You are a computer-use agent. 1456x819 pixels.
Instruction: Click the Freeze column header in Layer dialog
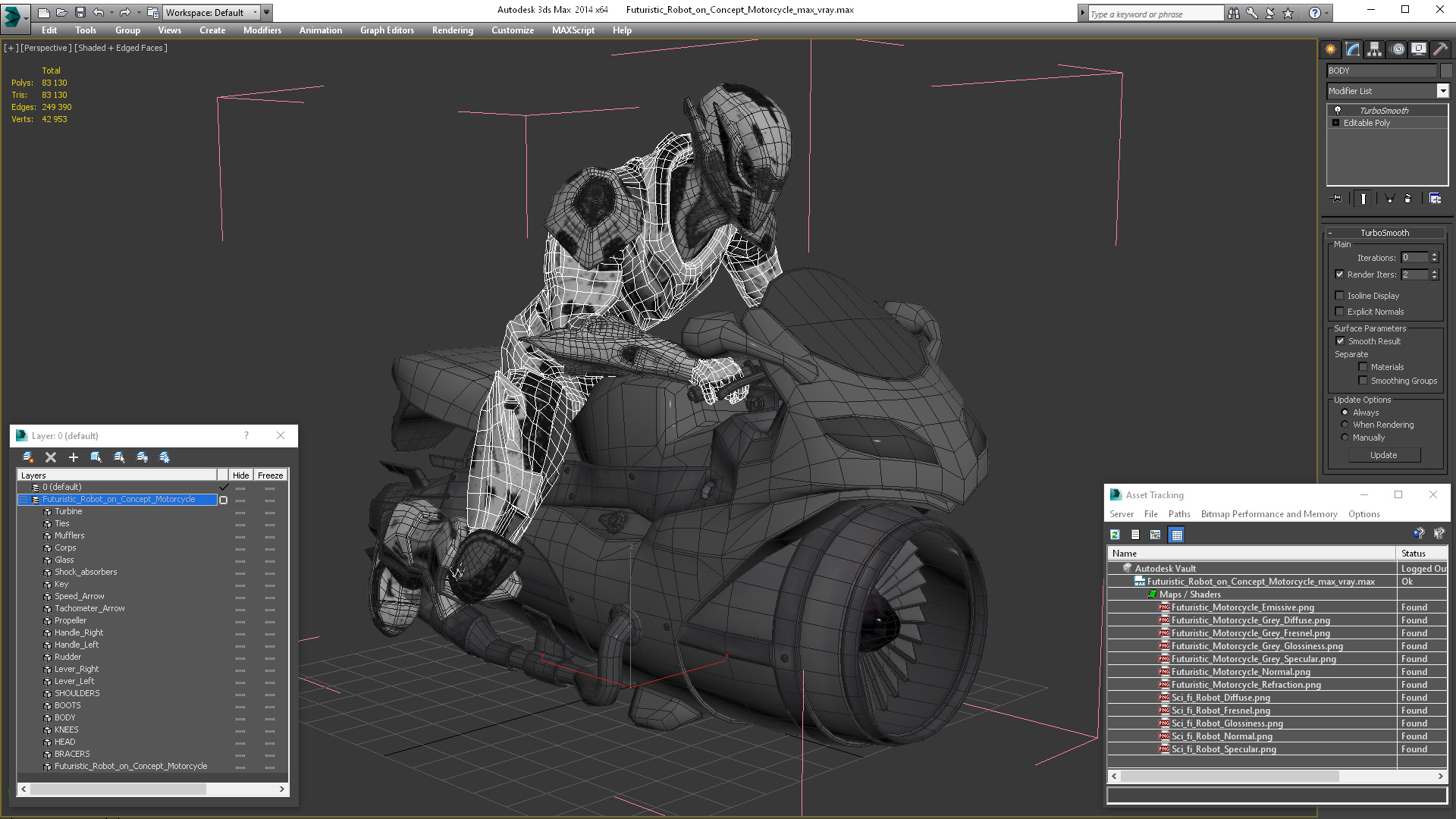click(x=270, y=475)
